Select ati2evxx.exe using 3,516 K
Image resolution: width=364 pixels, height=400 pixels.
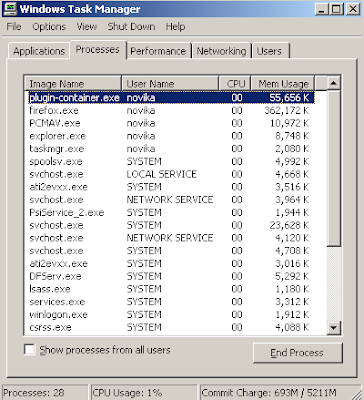(171, 187)
